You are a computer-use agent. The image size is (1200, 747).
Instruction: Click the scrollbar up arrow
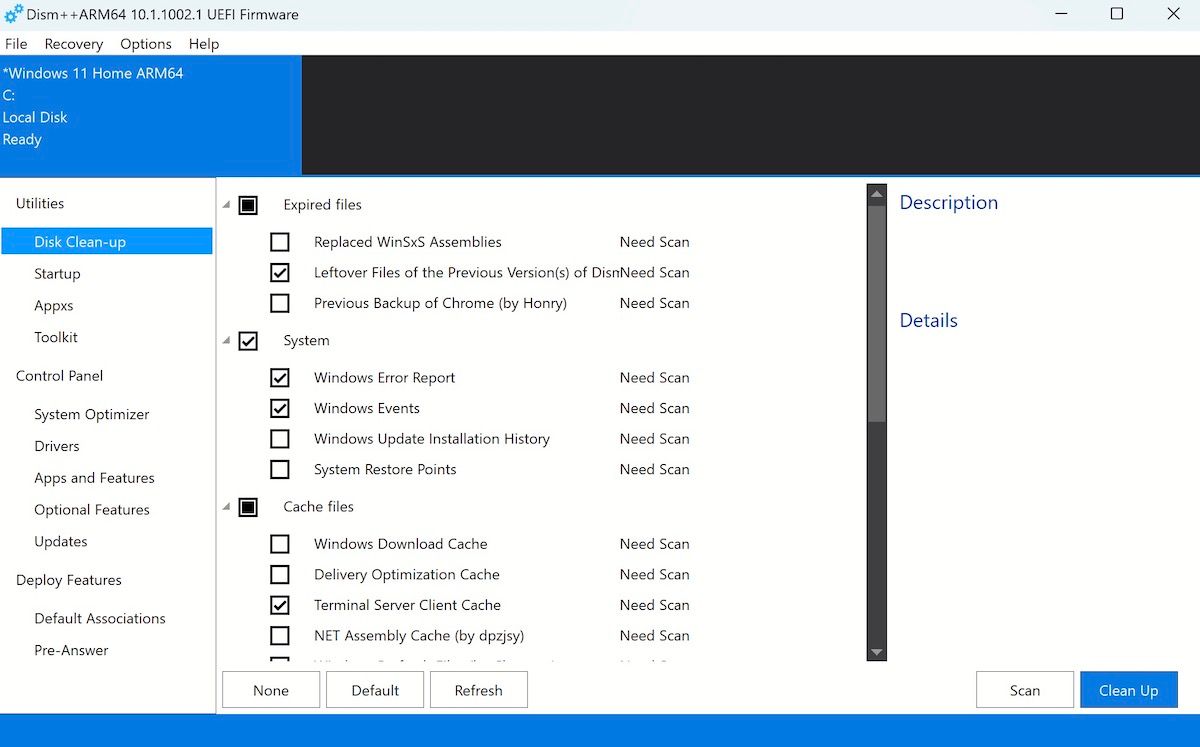tap(876, 194)
